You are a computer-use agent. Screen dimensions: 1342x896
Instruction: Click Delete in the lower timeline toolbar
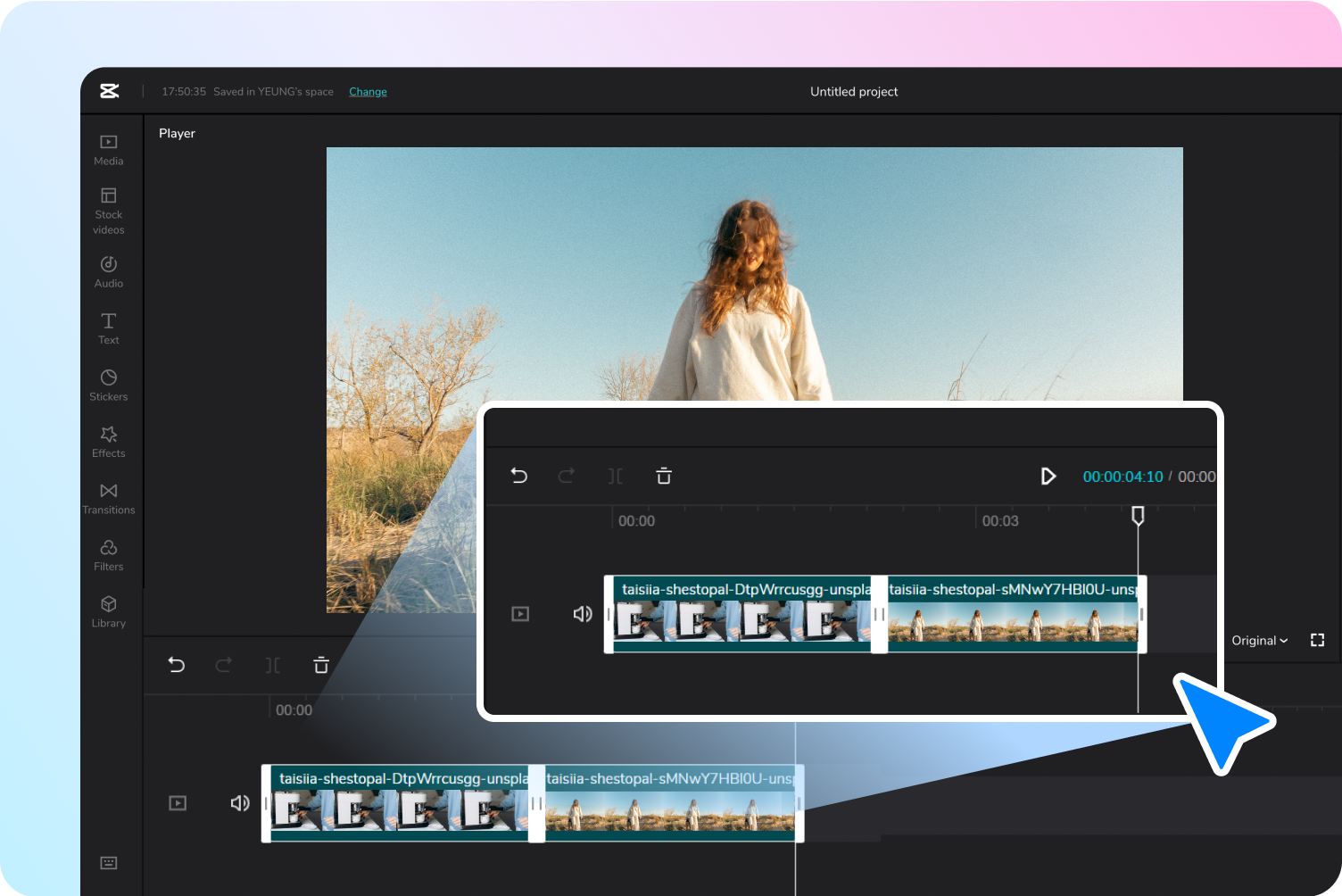pos(321,665)
